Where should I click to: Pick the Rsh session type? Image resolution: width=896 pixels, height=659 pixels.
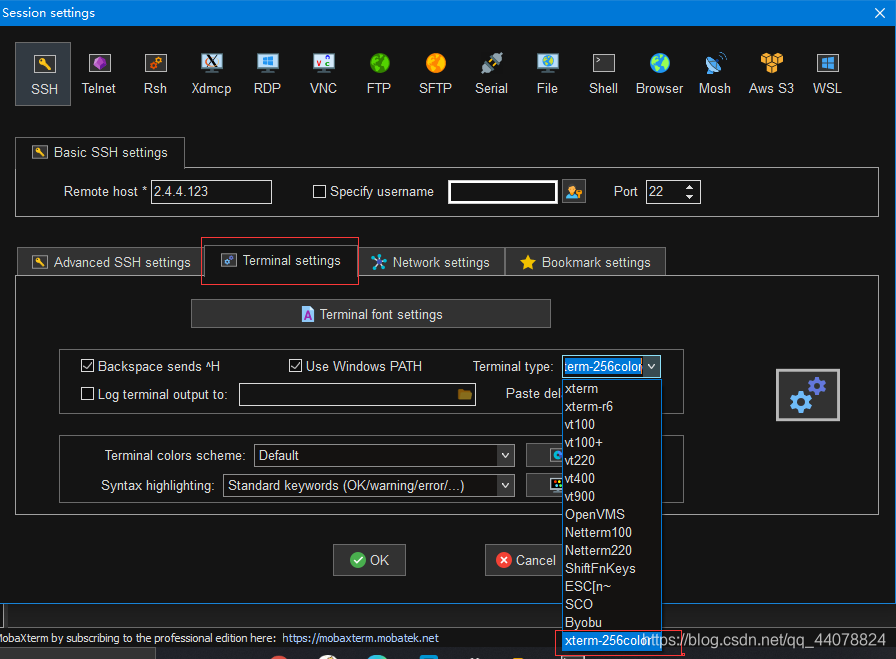click(x=155, y=74)
